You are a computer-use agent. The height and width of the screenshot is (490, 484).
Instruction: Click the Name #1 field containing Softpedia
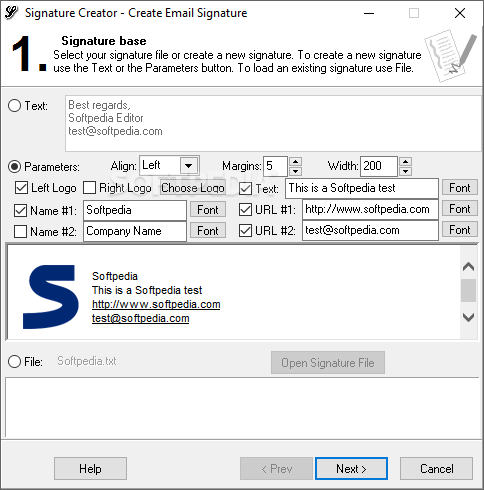pyautogui.click(x=135, y=210)
